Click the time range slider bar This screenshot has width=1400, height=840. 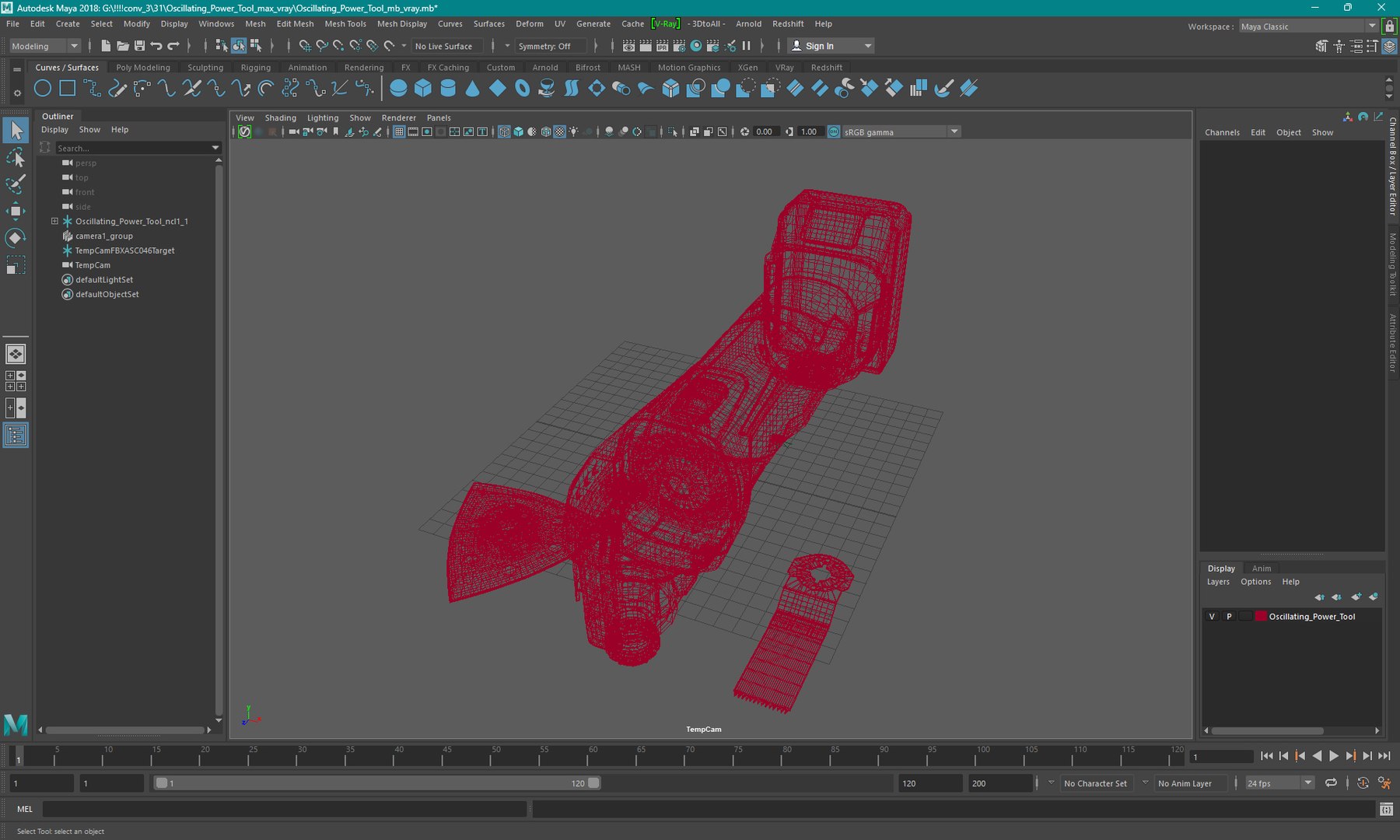click(x=377, y=783)
